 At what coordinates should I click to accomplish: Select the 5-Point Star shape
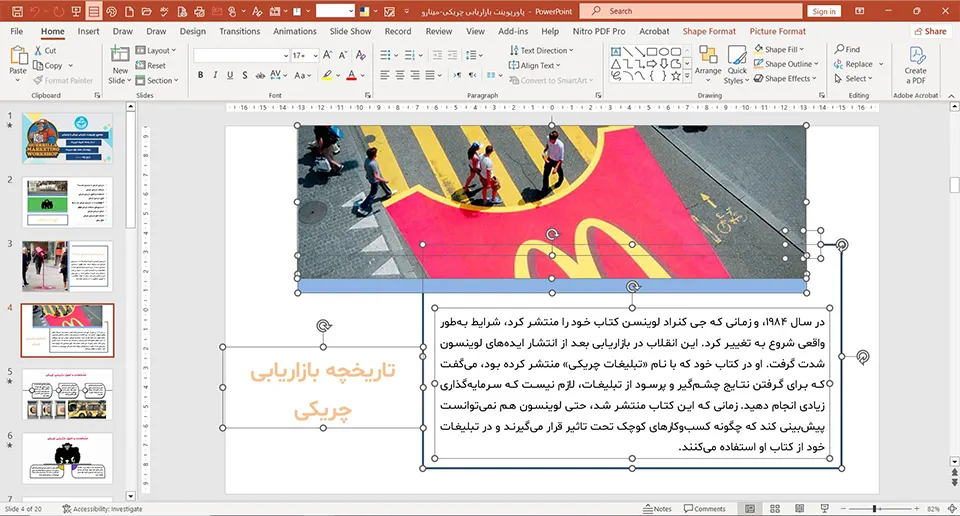pyautogui.click(x=675, y=76)
